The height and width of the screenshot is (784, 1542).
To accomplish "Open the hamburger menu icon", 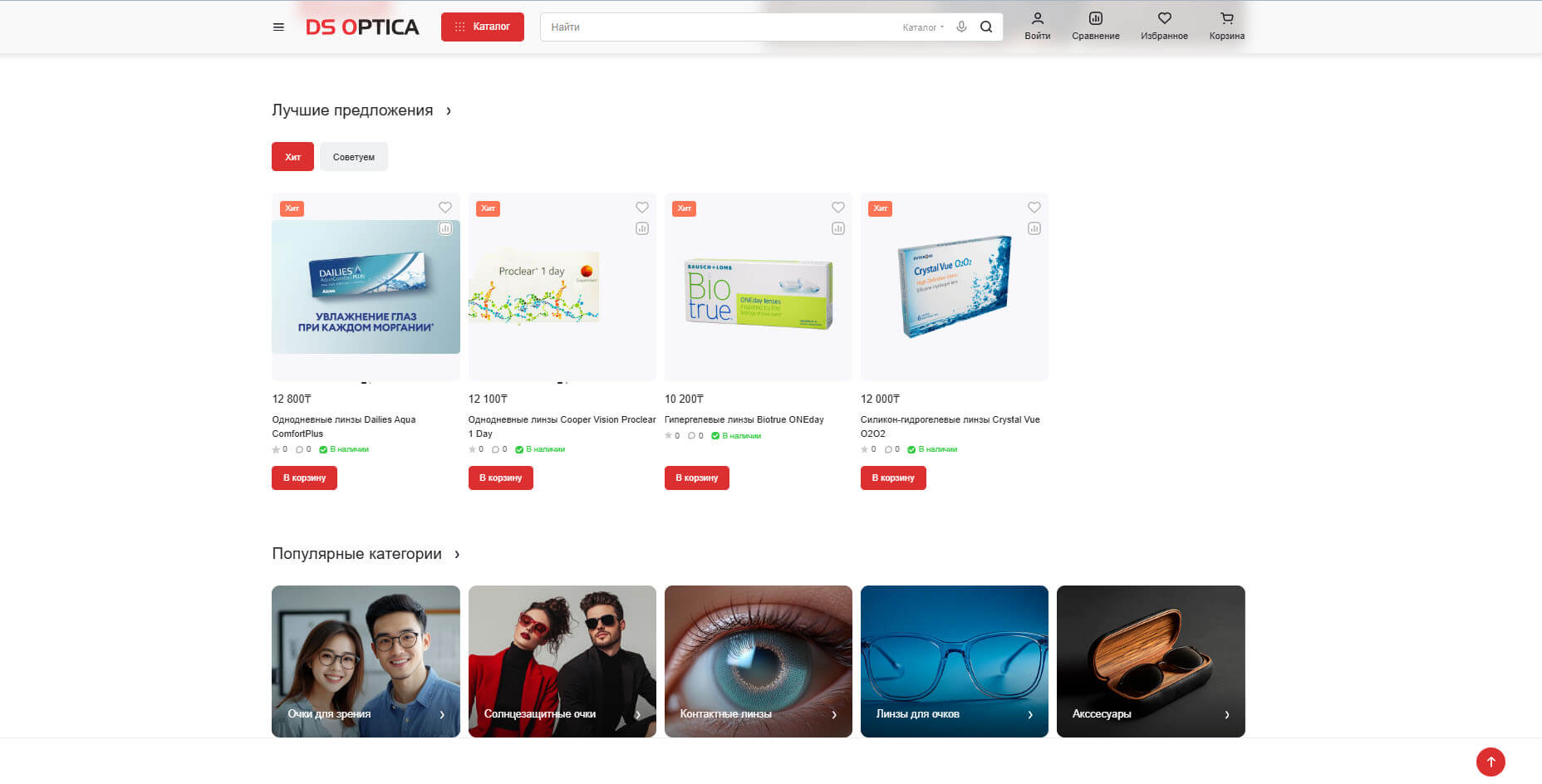I will 278,27.
